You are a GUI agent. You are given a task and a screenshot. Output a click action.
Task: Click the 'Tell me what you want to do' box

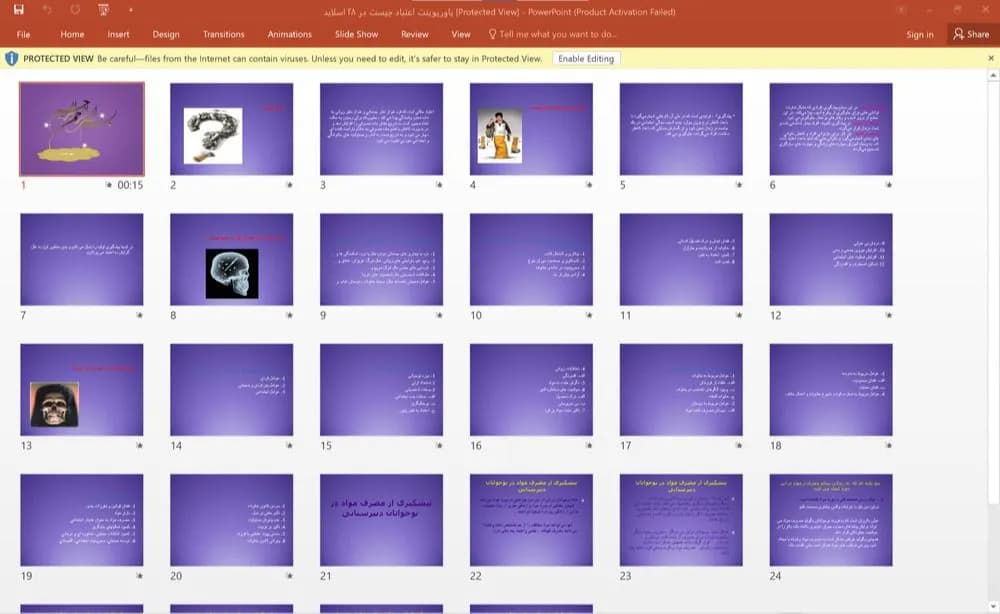pos(553,34)
